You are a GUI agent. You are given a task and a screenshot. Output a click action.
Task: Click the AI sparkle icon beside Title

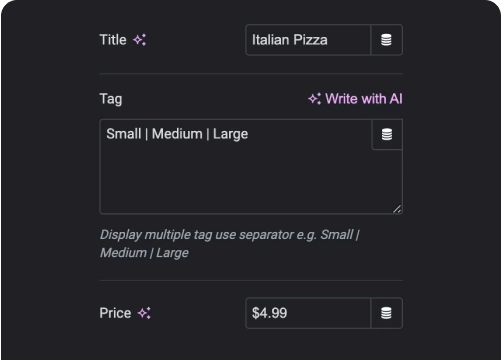click(139, 40)
